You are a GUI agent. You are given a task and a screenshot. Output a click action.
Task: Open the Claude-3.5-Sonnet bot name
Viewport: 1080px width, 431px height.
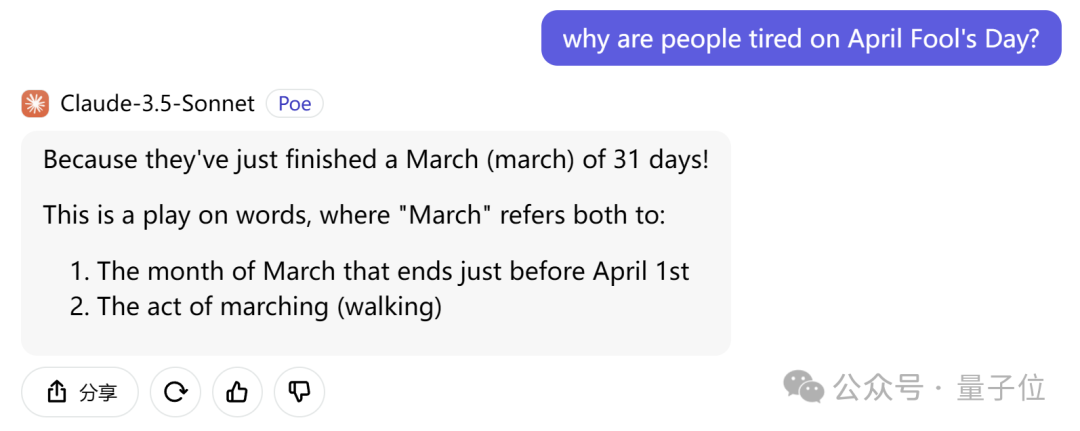[x=158, y=104]
